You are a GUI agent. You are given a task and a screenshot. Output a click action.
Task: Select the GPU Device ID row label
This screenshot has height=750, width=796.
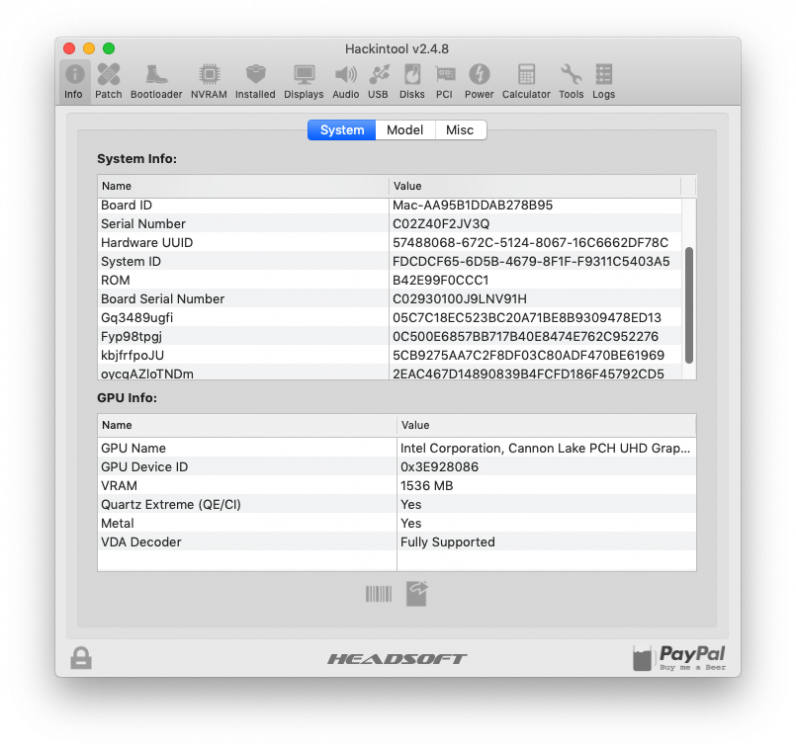tap(144, 467)
